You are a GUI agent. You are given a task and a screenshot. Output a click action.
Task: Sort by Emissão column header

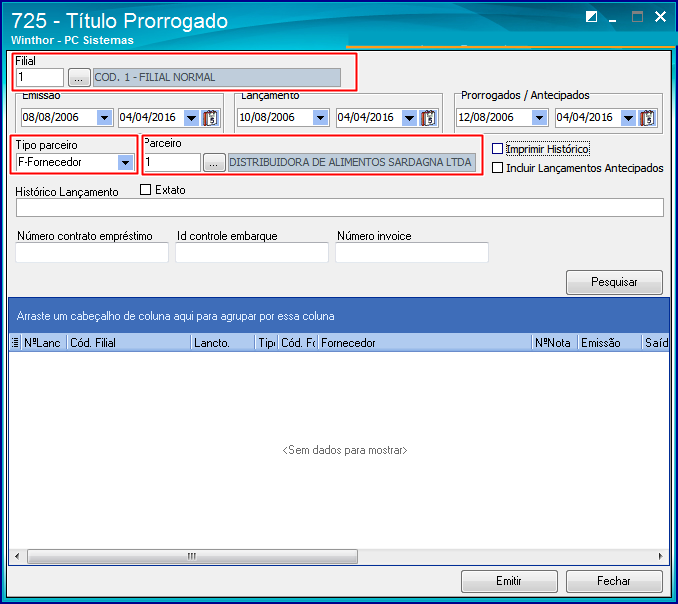pyautogui.click(x=609, y=343)
